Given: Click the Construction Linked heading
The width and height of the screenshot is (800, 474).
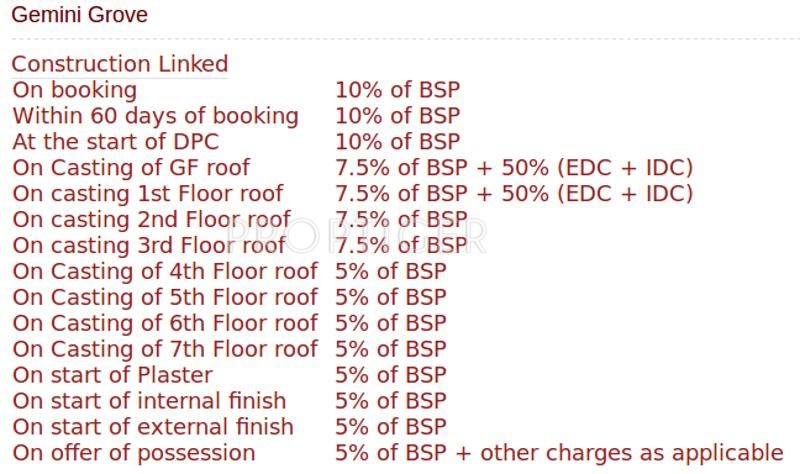Looking at the screenshot, I should point(120,64).
